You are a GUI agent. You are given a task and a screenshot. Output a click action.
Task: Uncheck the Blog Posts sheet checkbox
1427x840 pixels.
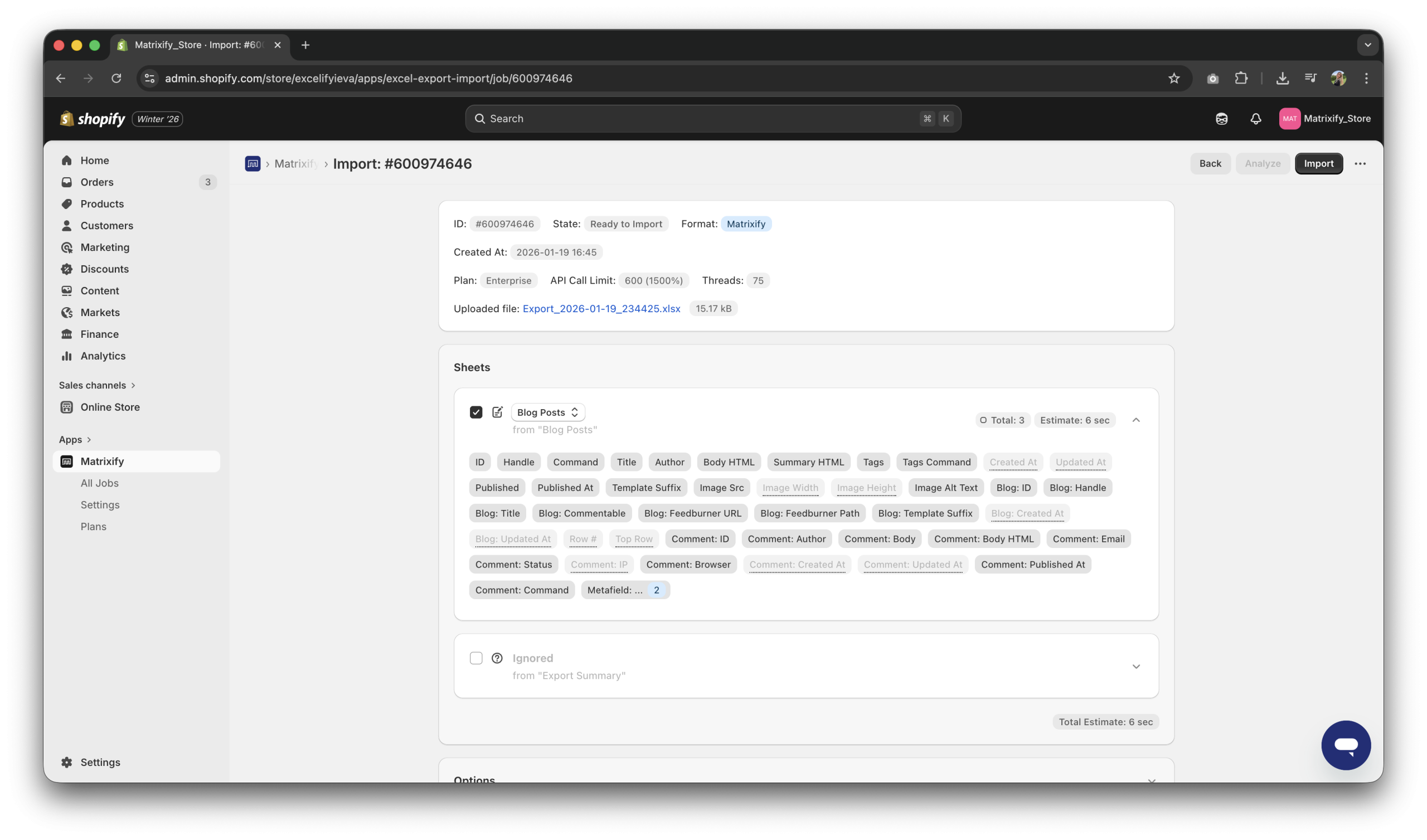[475, 412]
